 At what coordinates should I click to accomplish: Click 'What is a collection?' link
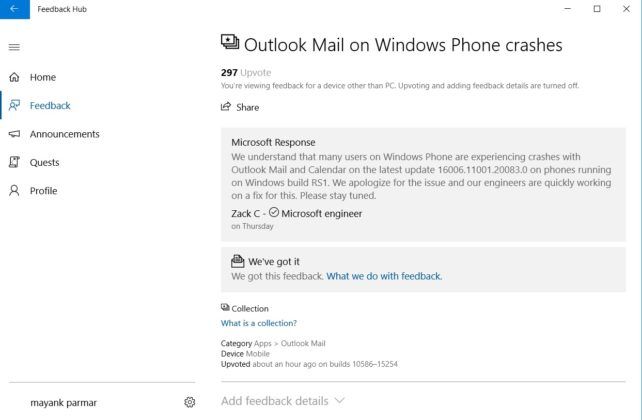(259, 323)
